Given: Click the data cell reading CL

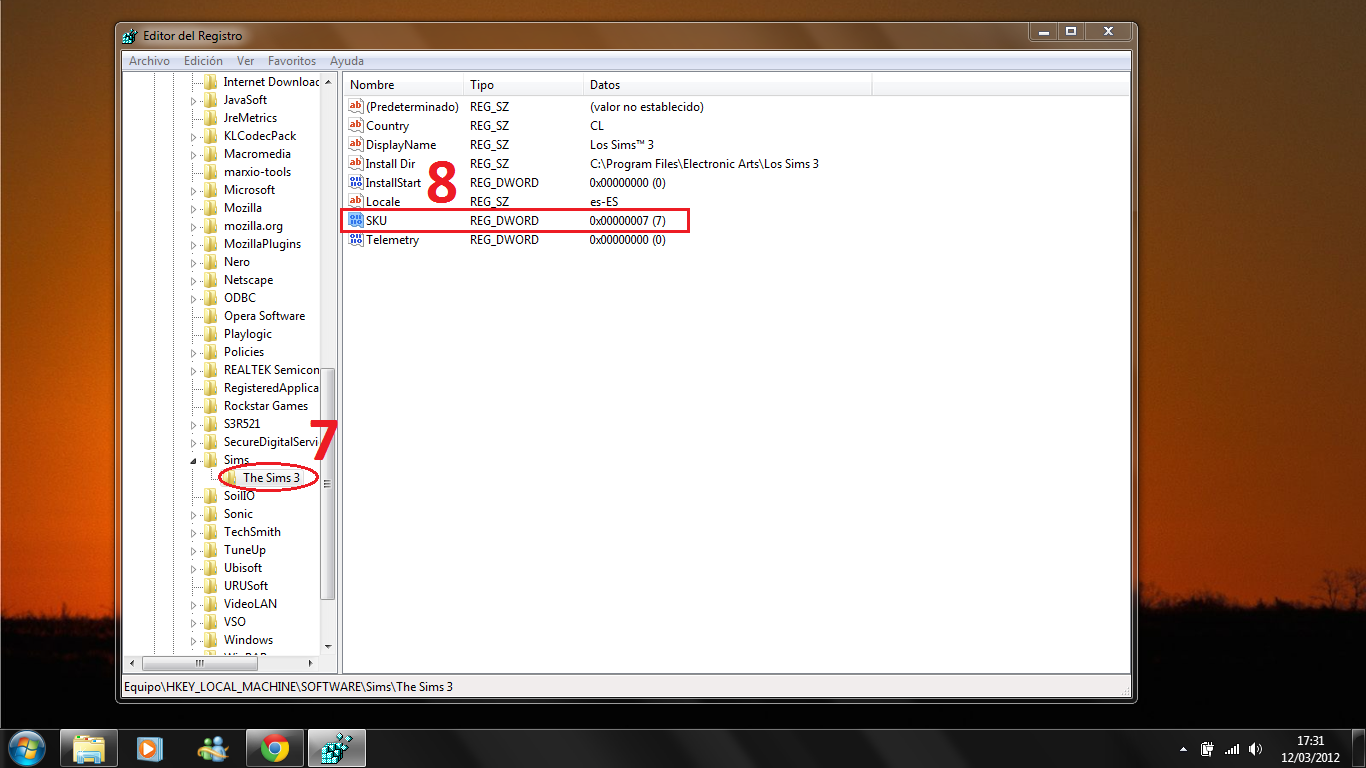Looking at the screenshot, I should 597,126.
